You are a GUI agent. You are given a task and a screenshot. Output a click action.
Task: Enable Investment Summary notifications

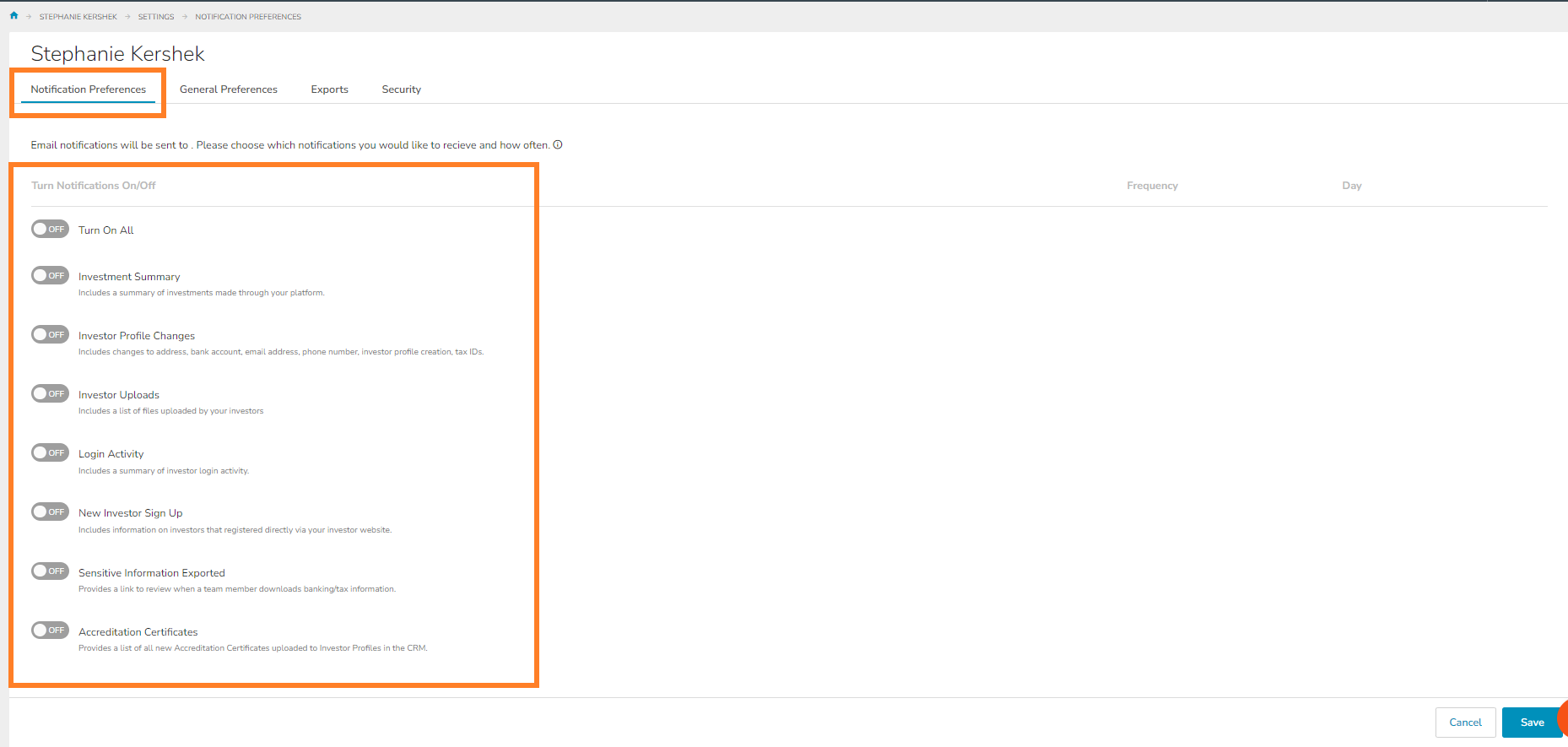point(50,276)
